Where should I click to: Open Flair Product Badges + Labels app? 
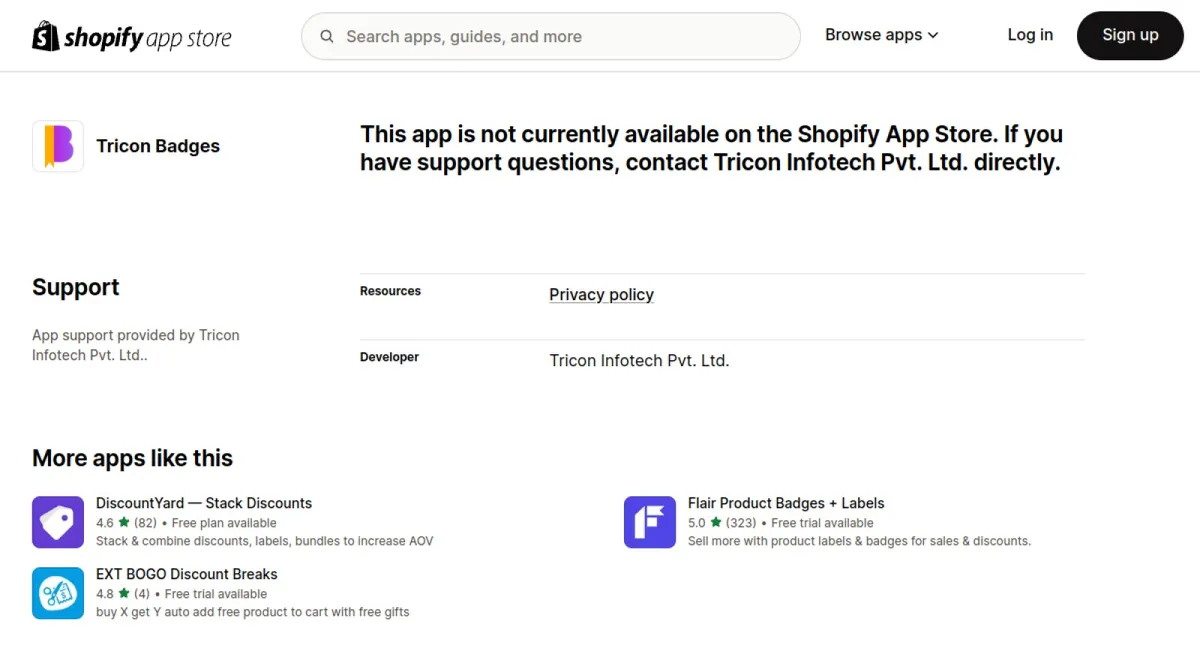point(786,503)
